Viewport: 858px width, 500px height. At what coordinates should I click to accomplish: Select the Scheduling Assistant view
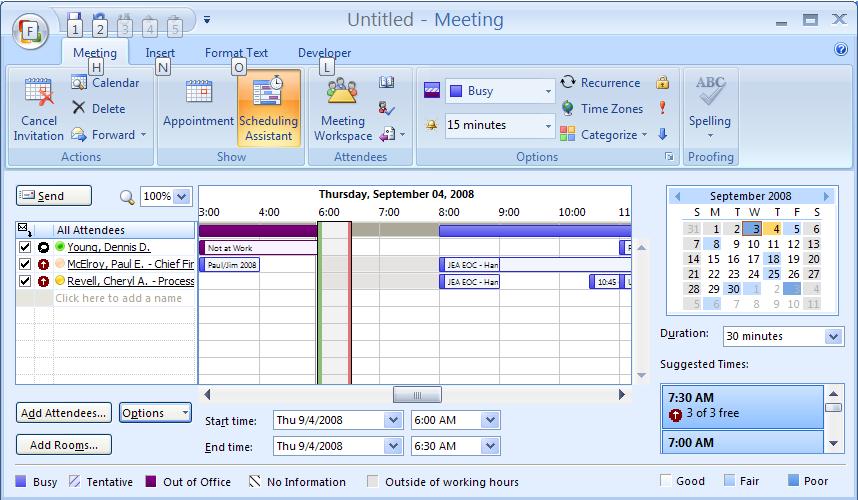[x=269, y=108]
